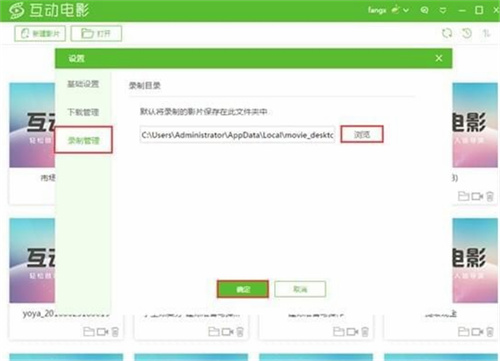
Task: Expand the user account dropdown arrow
Action: pos(406,10)
